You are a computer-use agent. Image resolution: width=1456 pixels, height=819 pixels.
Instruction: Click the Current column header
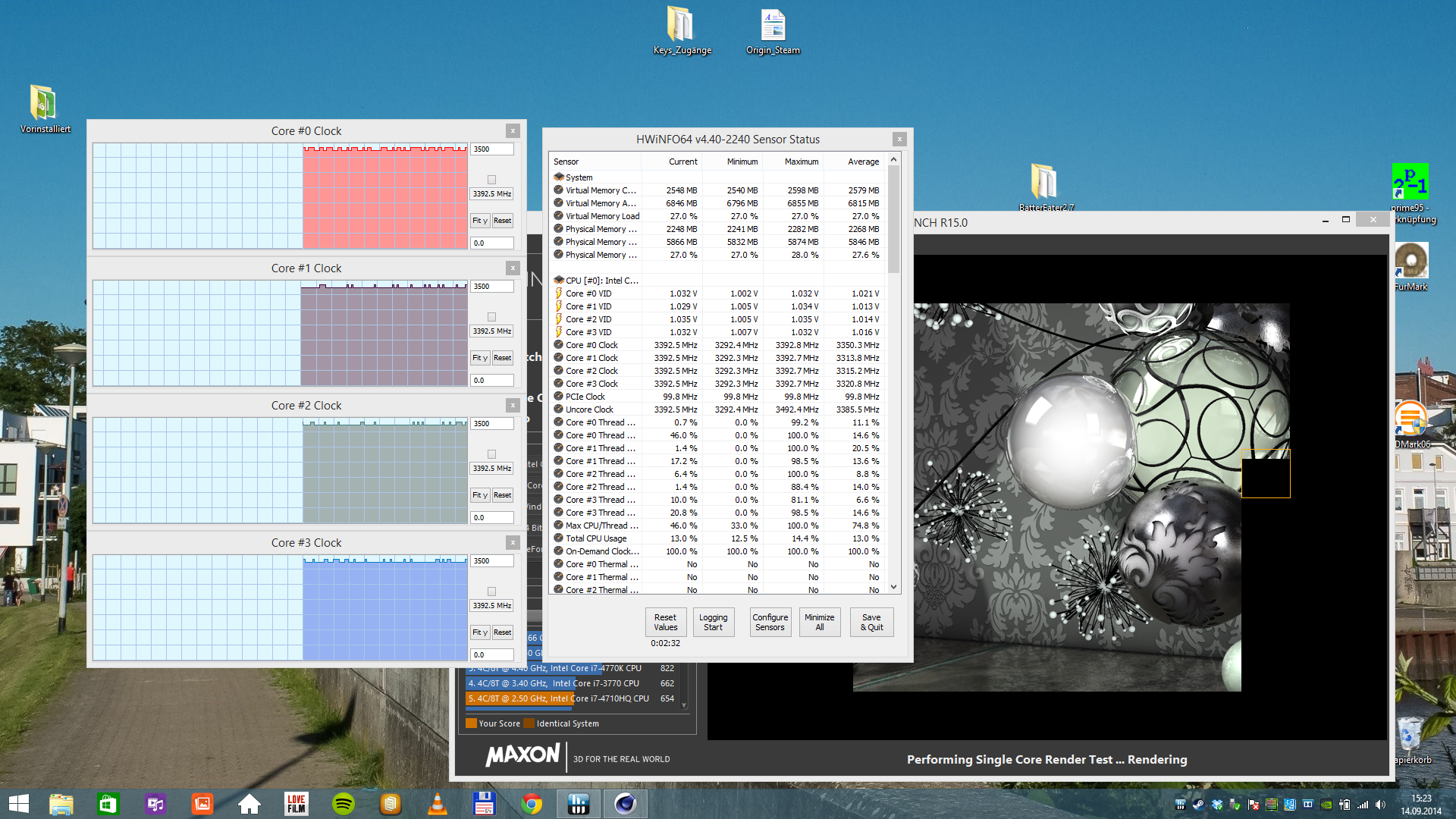click(672, 162)
